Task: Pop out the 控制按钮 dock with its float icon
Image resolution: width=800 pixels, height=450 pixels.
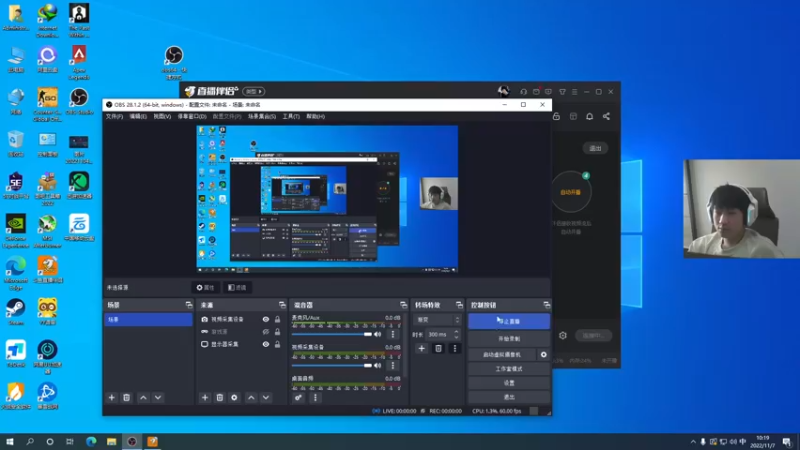Action: 546,305
